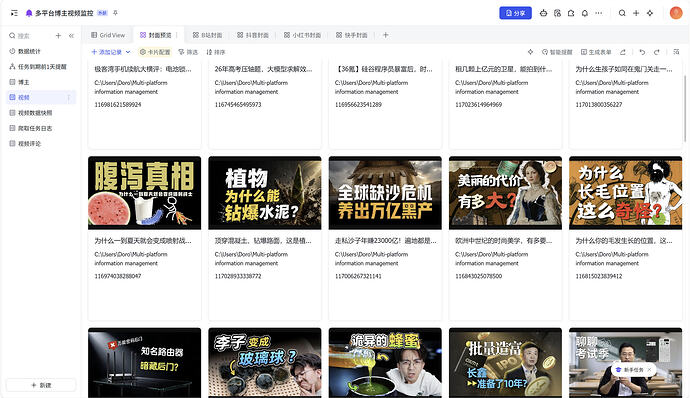Open the orange user avatar
This screenshot has width=690, height=398.
click(676, 13)
